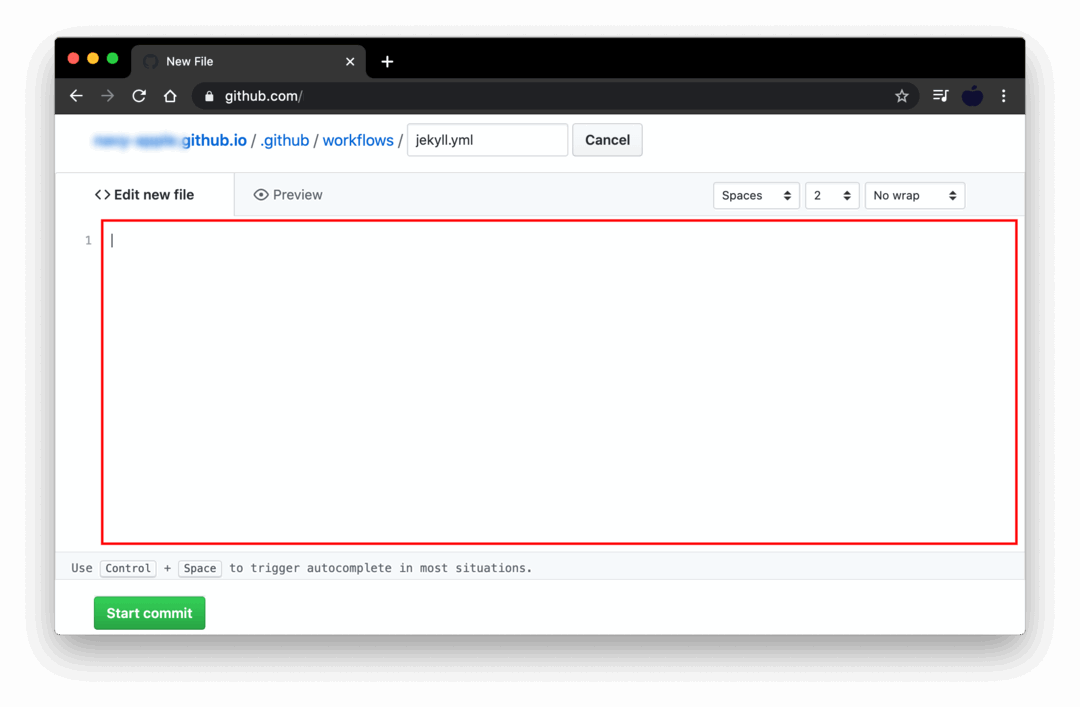
Task: Change indent size using the 2 dropdown
Action: click(832, 195)
